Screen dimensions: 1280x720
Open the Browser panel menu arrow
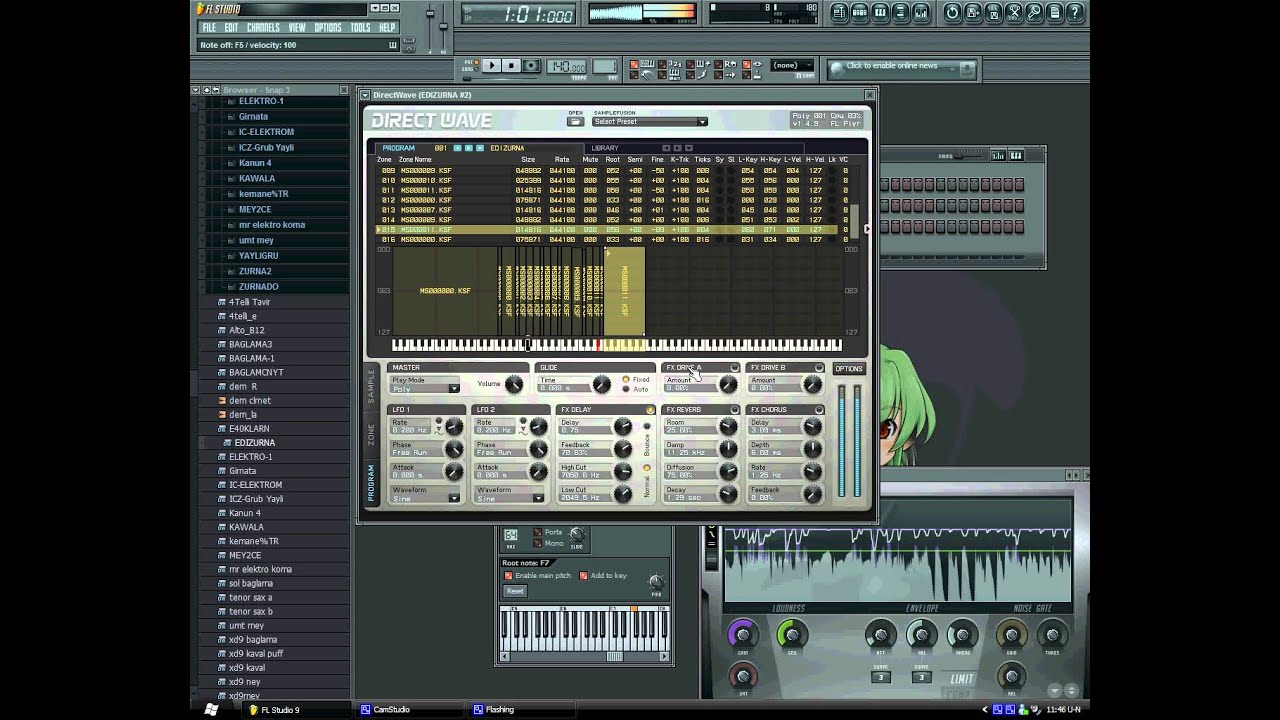[x=196, y=90]
